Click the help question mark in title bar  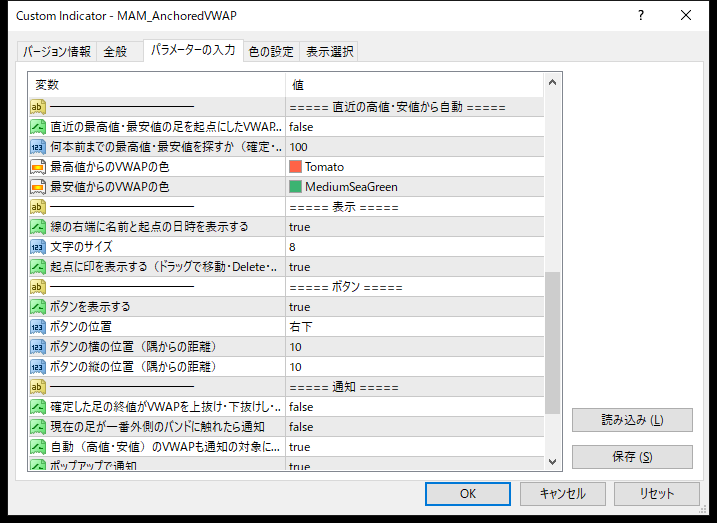pos(641,16)
